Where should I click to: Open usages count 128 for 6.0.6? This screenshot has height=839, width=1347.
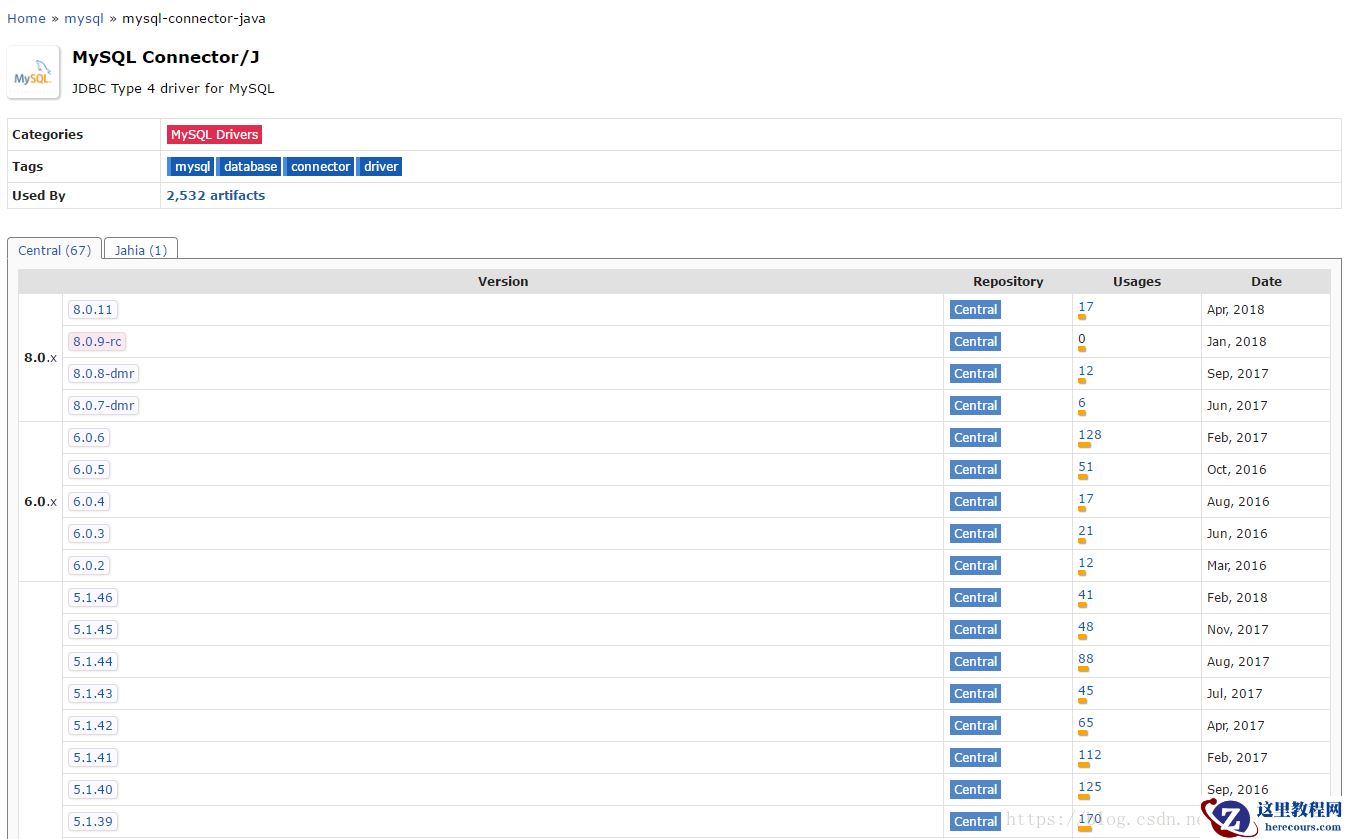point(1090,435)
